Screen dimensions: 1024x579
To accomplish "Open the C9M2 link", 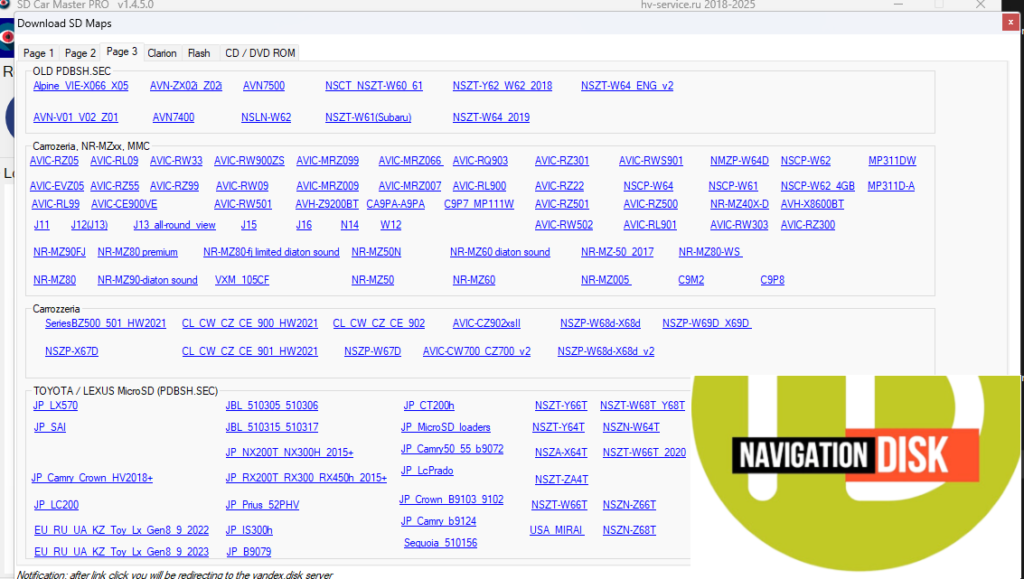I will pos(691,280).
